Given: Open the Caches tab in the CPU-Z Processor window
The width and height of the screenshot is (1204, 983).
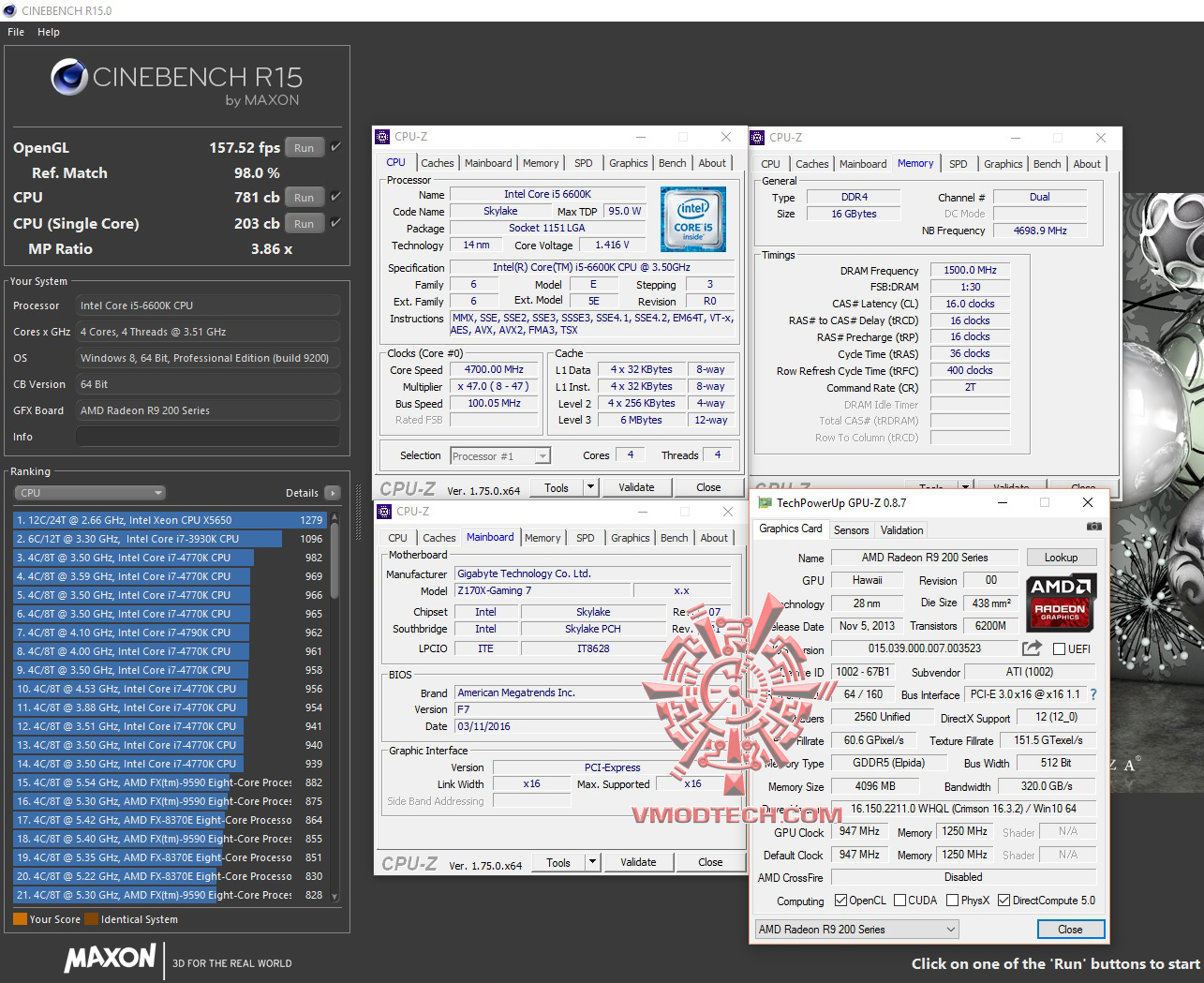Looking at the screenshot, I should 438,163.
